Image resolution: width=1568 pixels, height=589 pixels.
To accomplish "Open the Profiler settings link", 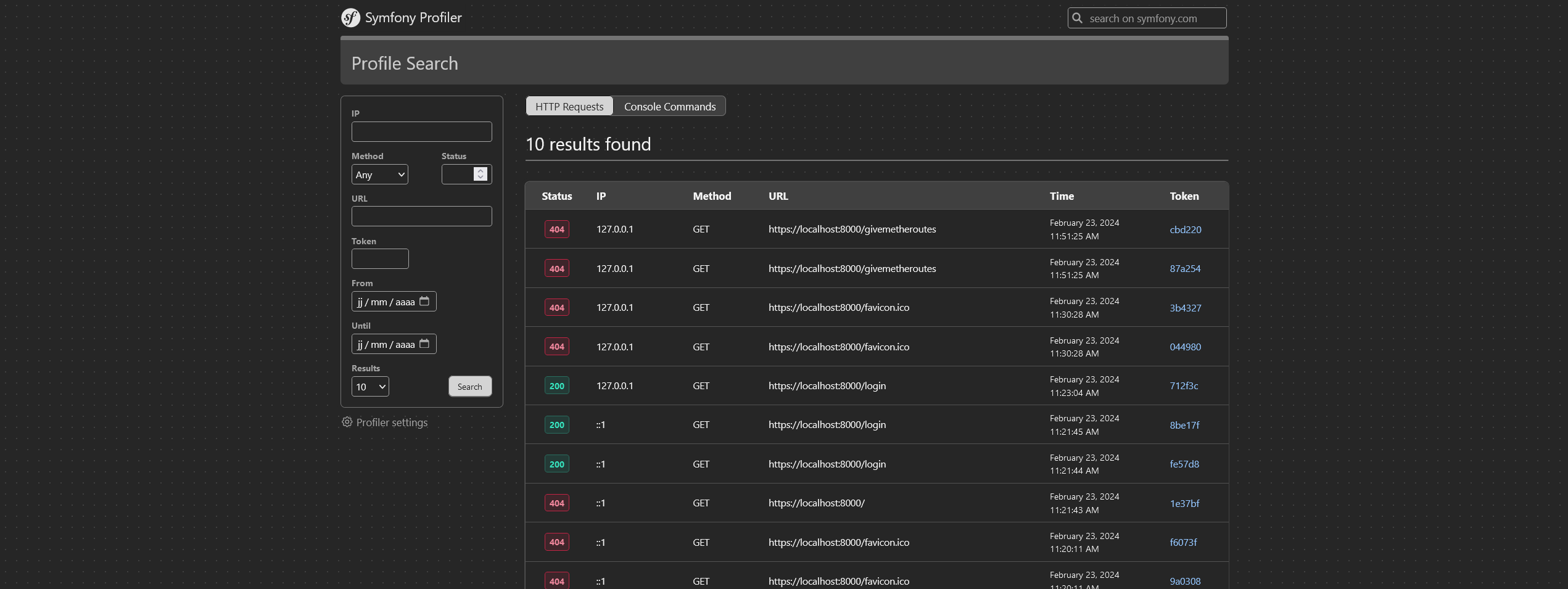I will tap(392, 422).
